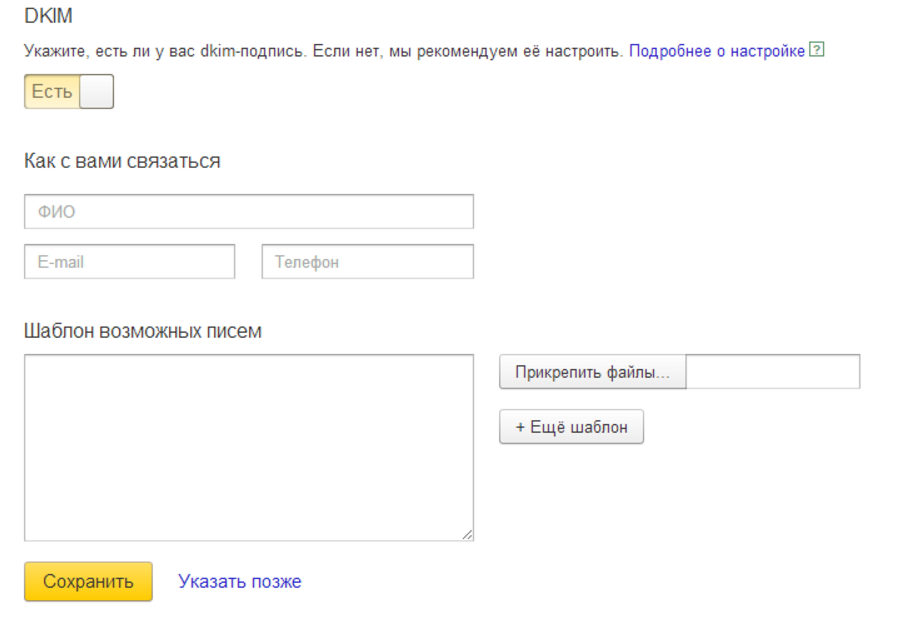
Task: Click inside the letter template text area
Action: click(248, 447)
